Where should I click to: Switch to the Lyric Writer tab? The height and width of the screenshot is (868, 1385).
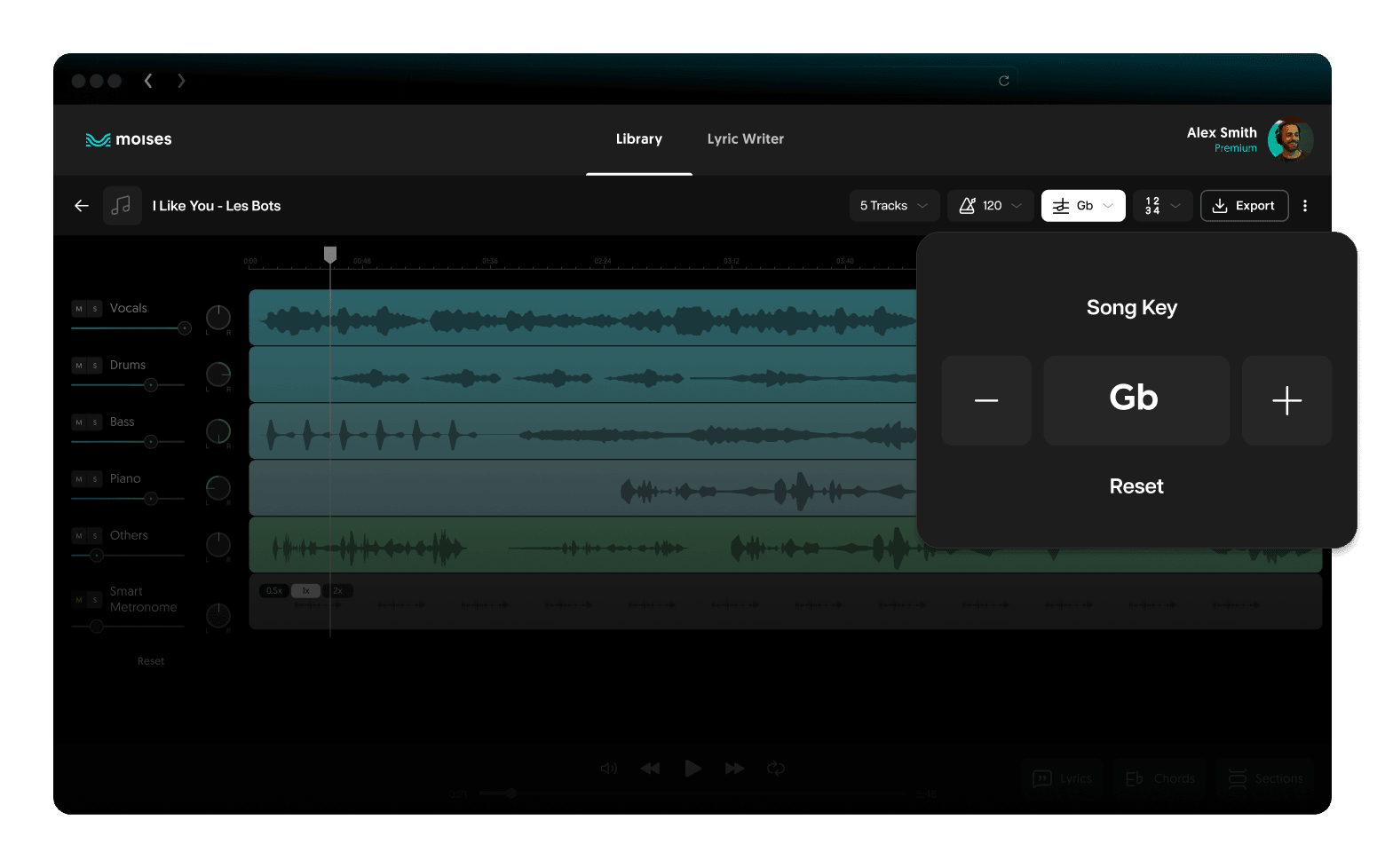point(745,139)
